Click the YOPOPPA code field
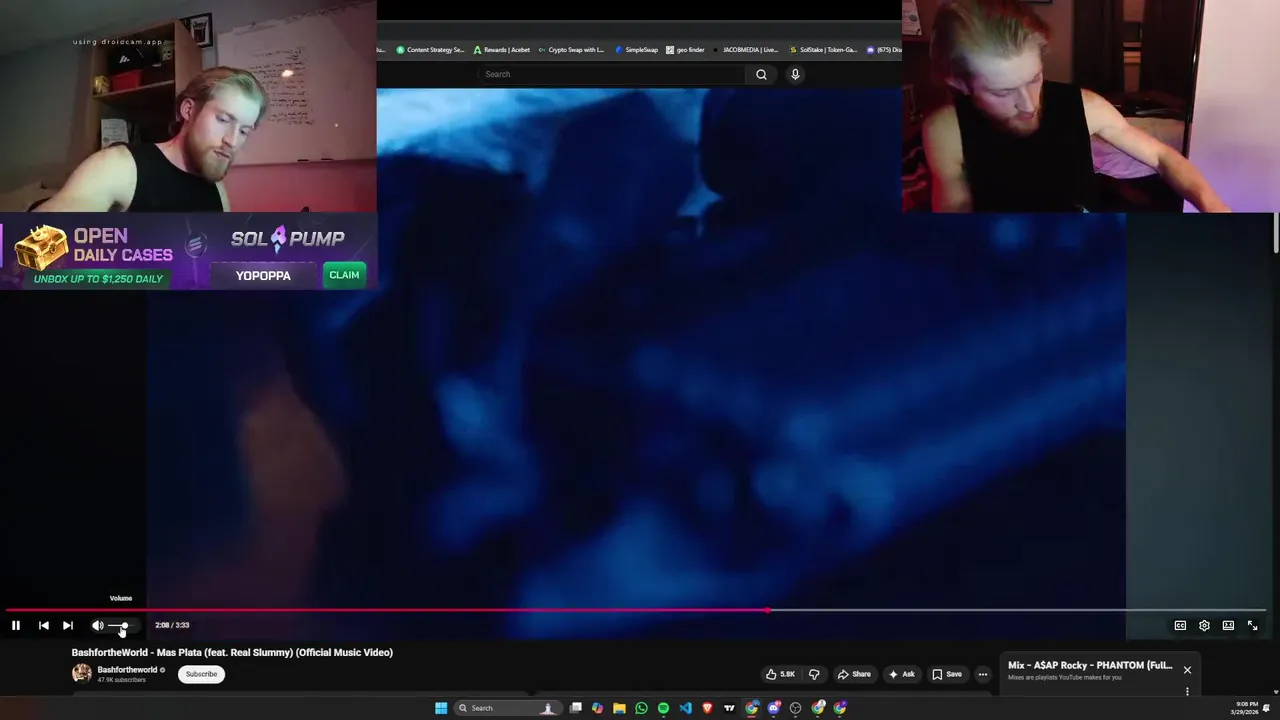The width and height of the screenshot is (1280, 720). [x=263, y=276]
